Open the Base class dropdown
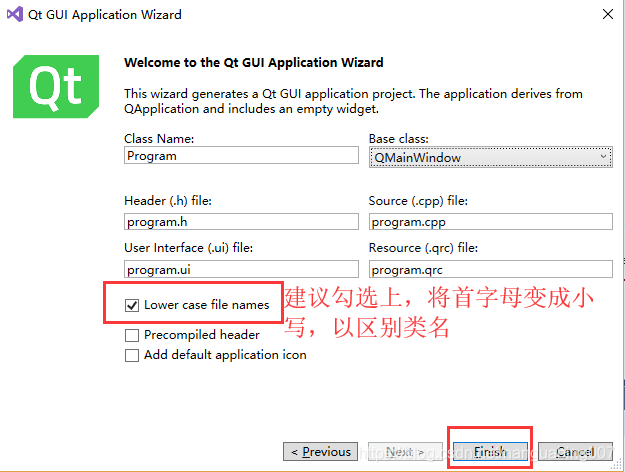625x472 pixels. pyautogui.click(x=491, y=157)
